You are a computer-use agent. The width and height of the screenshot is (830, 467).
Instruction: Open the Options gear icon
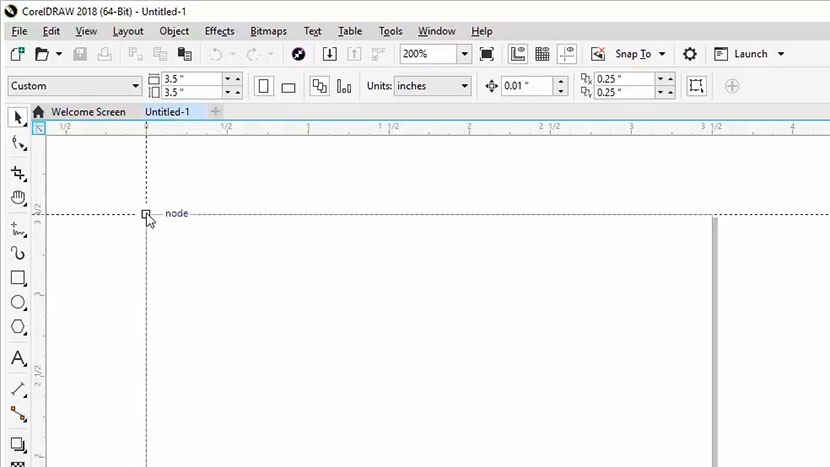689,54
